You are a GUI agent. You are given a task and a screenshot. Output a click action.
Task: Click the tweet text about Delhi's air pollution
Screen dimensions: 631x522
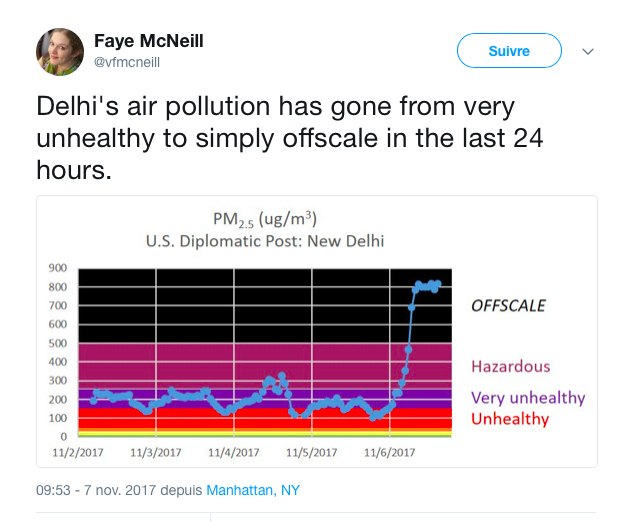point(290,138)
